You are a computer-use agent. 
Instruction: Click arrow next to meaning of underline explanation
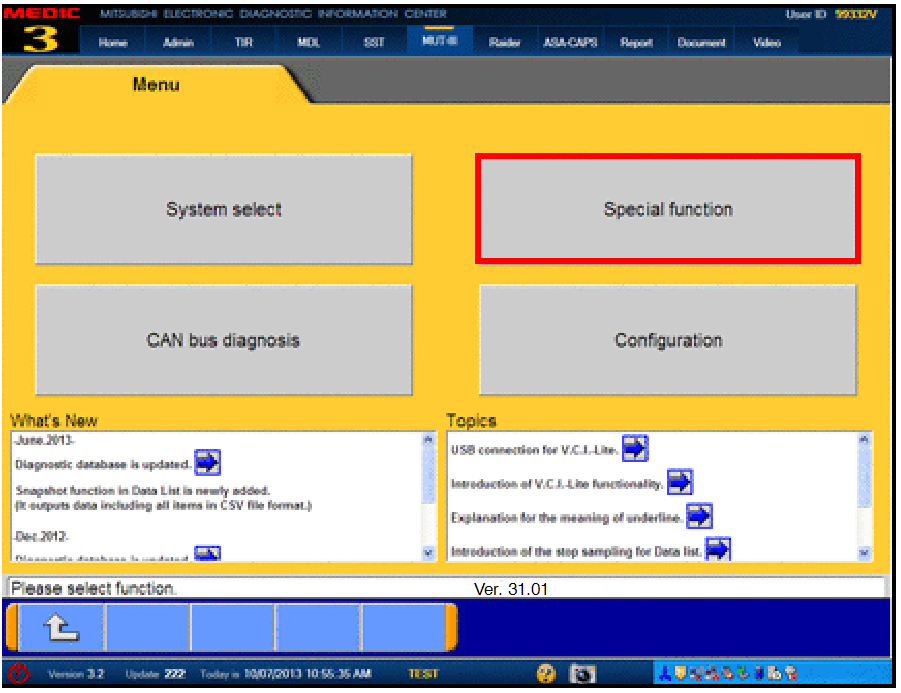point(699,517)
